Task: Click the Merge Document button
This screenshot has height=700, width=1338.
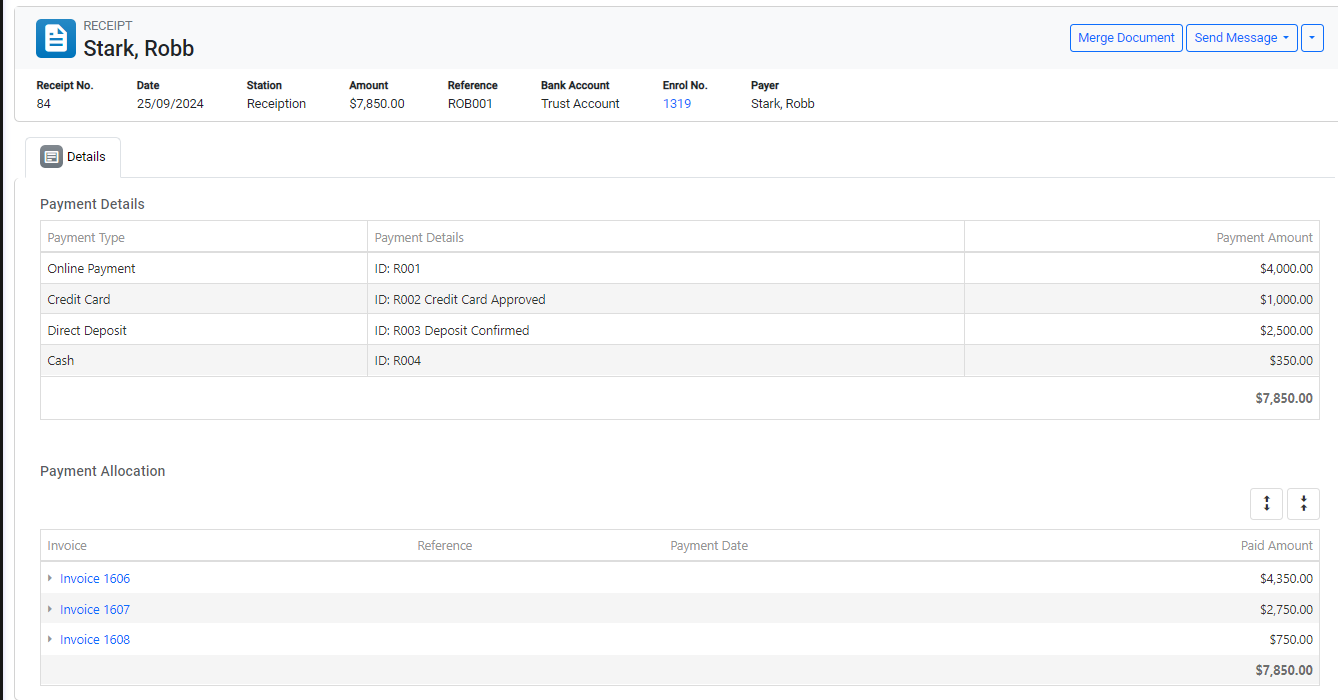Action: point(1126,38)
